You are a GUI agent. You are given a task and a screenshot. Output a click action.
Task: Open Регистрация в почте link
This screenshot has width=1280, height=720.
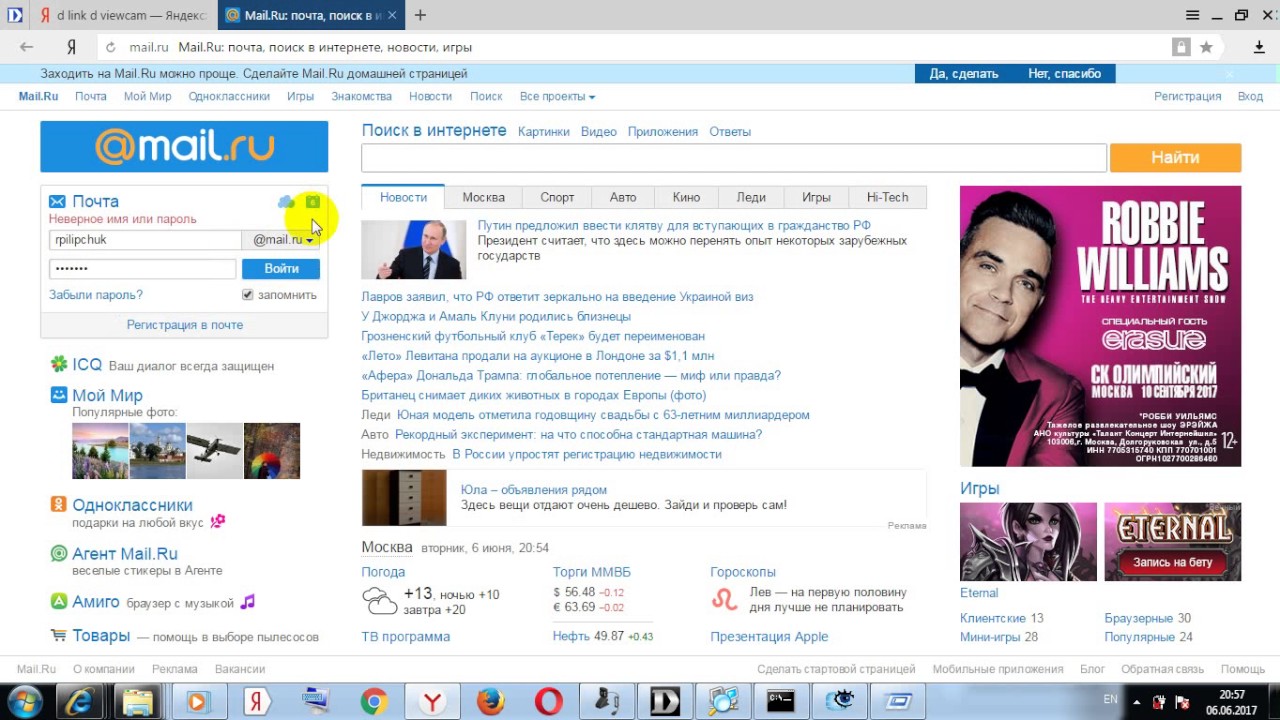[x=185, y=325]
